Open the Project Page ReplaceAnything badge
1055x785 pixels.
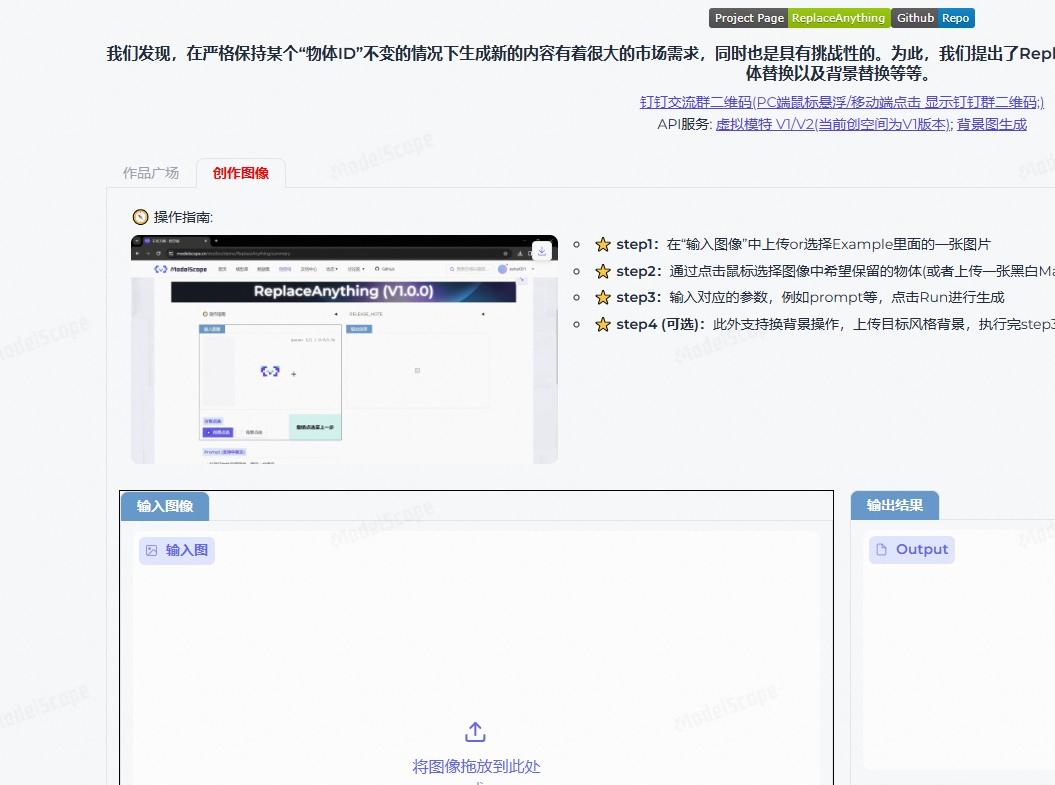799,18
